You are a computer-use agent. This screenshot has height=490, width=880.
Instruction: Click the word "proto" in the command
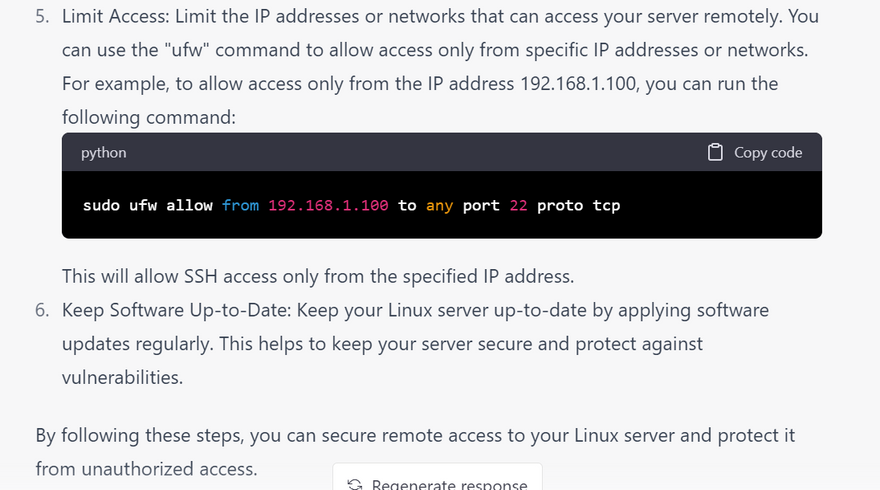click(560, 205)
